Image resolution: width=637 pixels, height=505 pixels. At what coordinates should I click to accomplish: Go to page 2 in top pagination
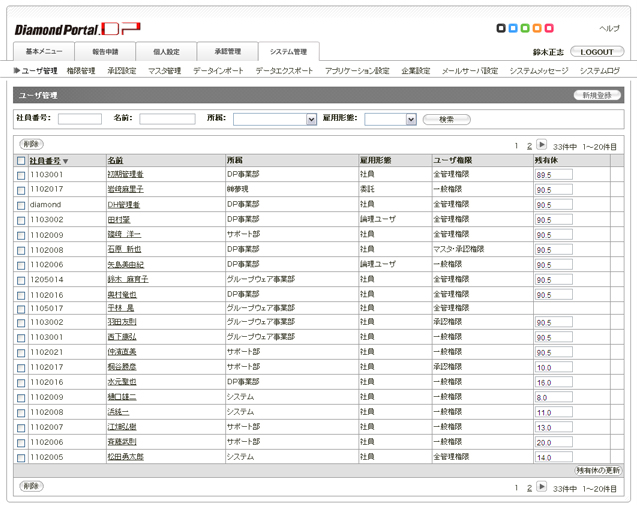tap(529, 146)
